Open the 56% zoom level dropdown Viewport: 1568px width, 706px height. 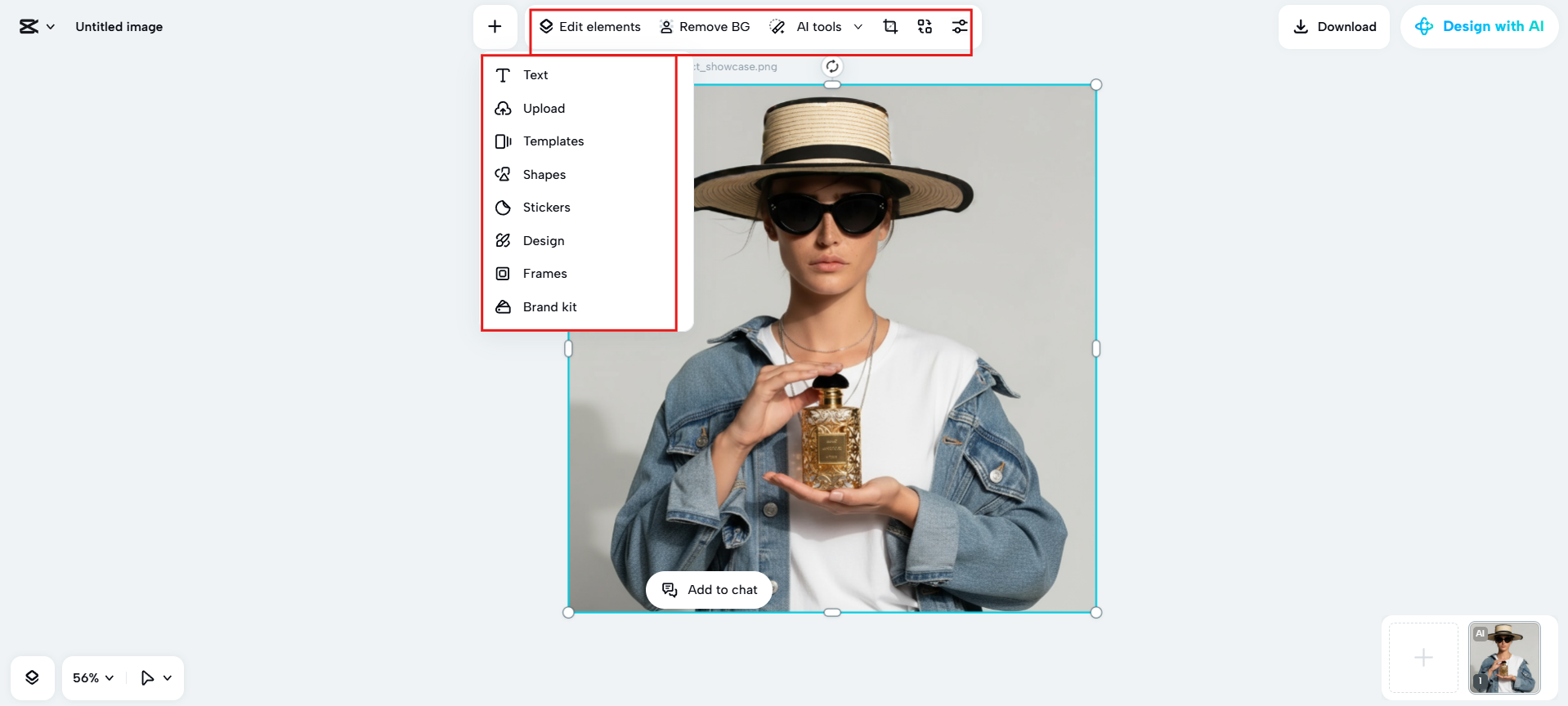coord(93,677)
